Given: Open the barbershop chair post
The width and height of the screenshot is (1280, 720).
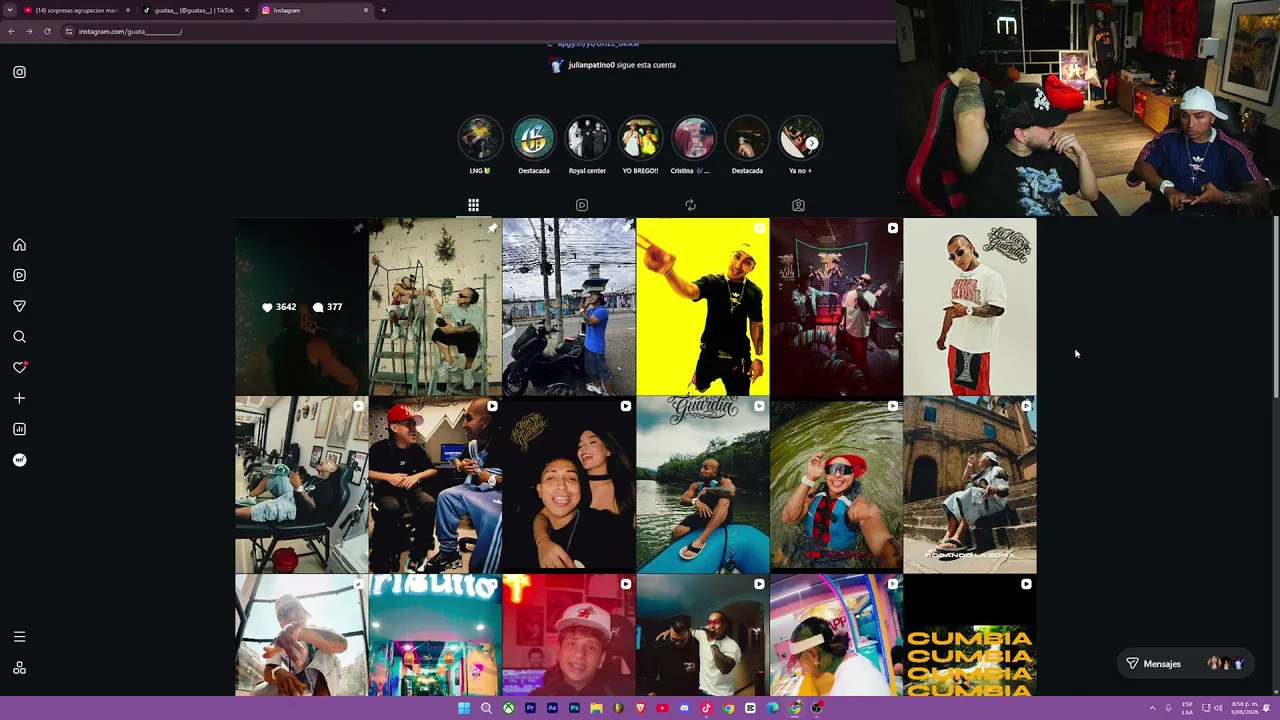Looking at the screenshot, I should (301, 485).
